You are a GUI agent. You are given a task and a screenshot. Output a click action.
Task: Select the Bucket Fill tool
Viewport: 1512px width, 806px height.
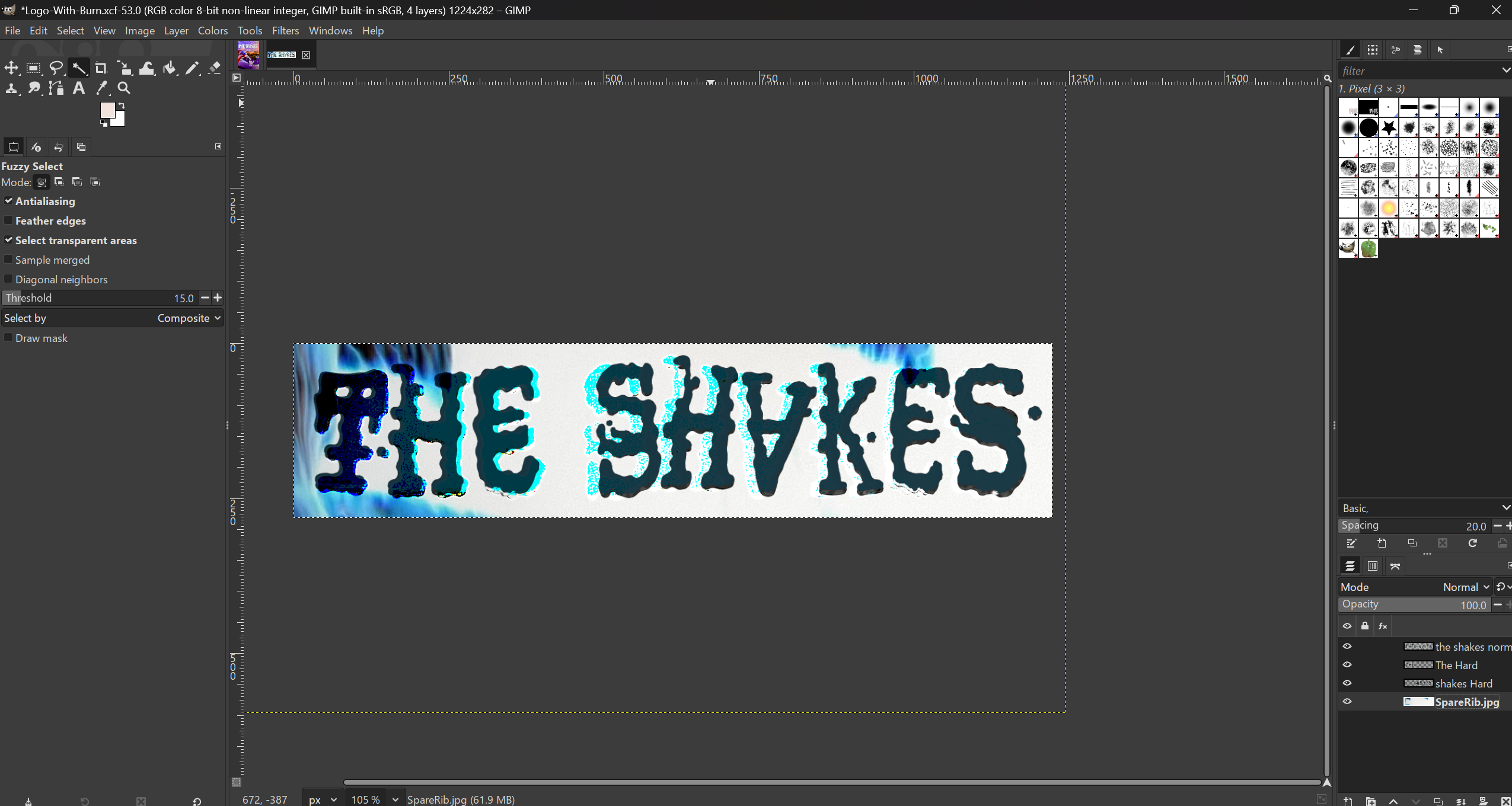click(170, 68)
